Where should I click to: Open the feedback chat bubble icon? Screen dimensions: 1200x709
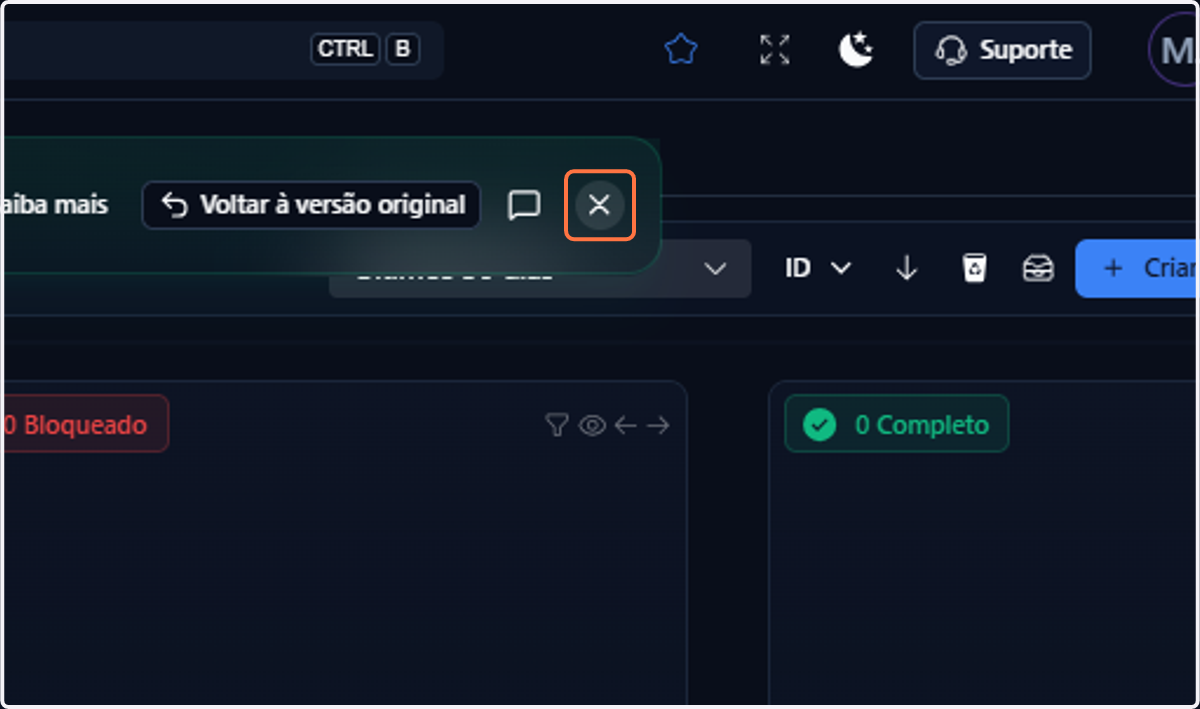coord(523,205)
